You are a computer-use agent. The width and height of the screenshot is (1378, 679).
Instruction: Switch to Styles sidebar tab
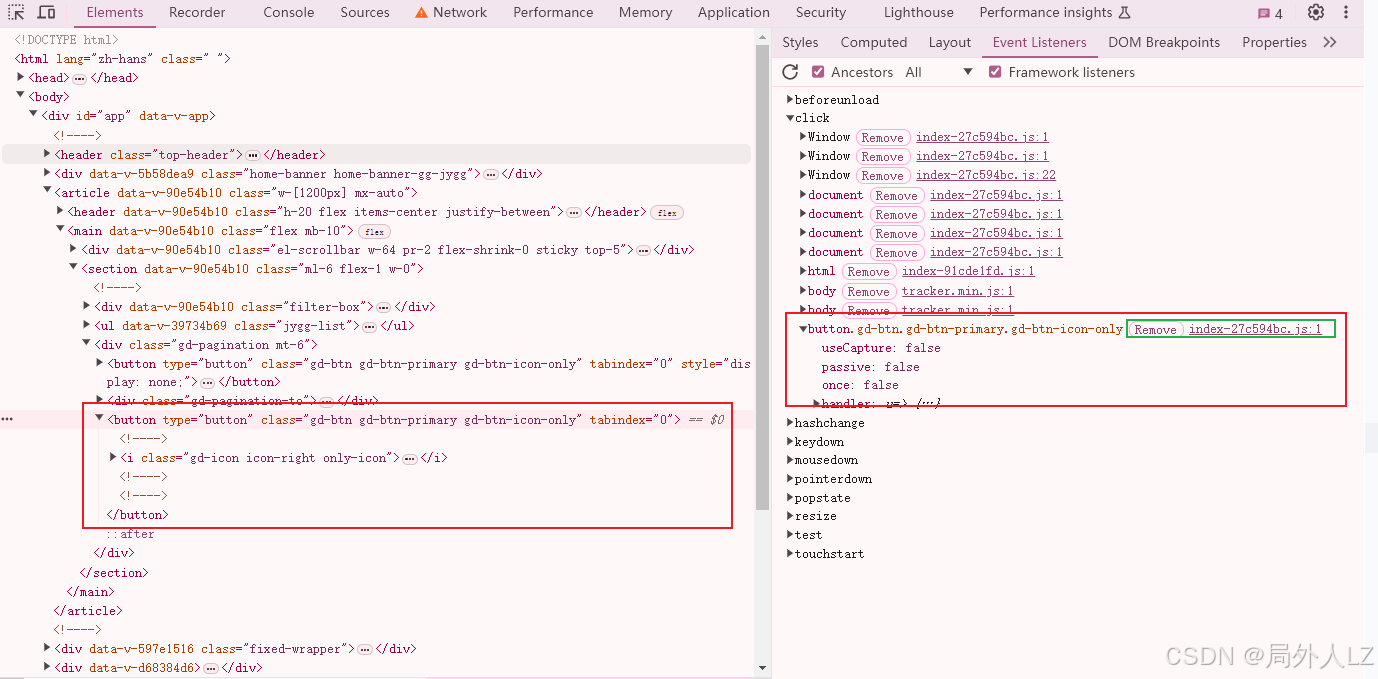point(800,42)
